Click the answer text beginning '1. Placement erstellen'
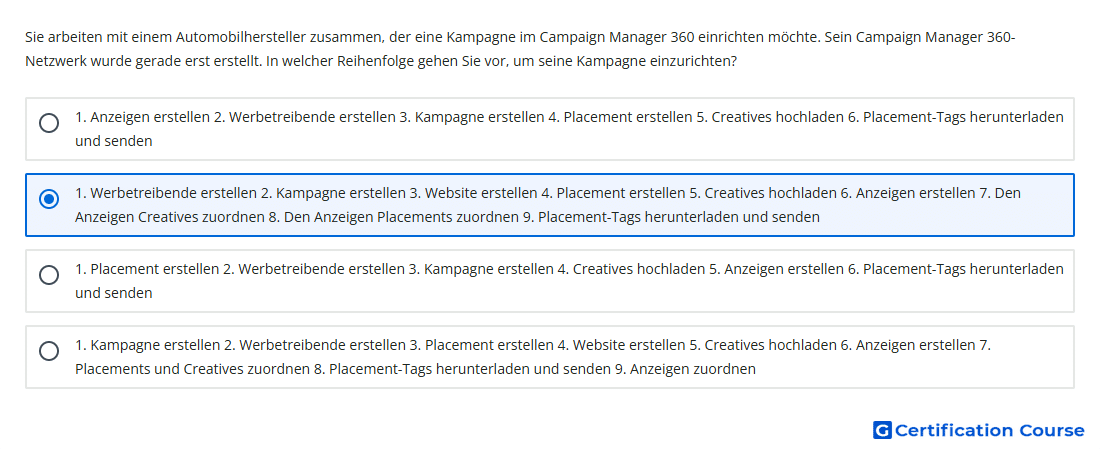Viewport: 1100px width, 449px height. (569, 281)
